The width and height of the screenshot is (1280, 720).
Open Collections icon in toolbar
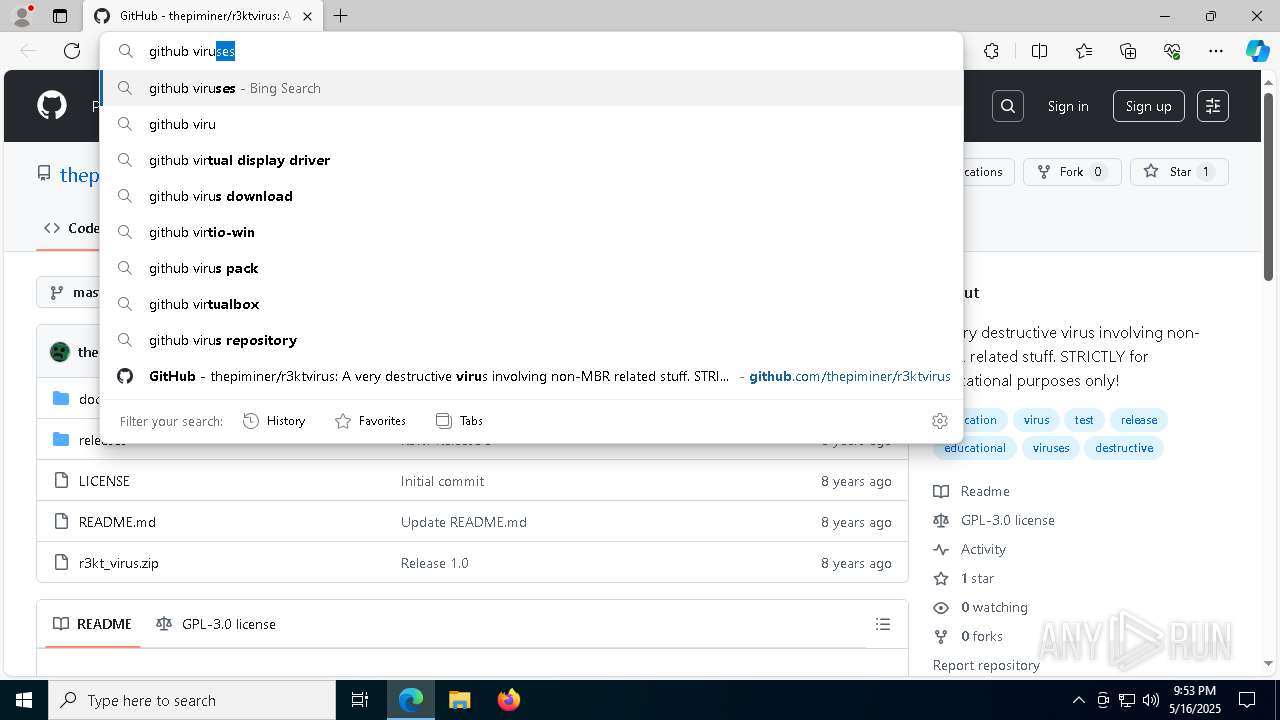[1128, 51]
